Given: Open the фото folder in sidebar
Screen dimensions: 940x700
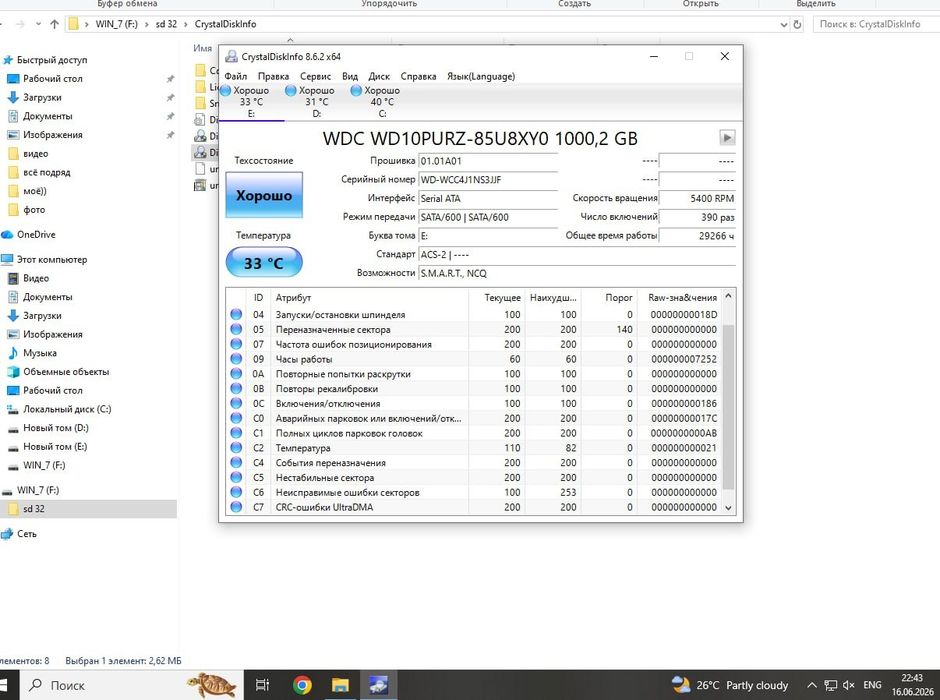Looking at the screenshot, I should pyautogui.click(x=34, y=210).
